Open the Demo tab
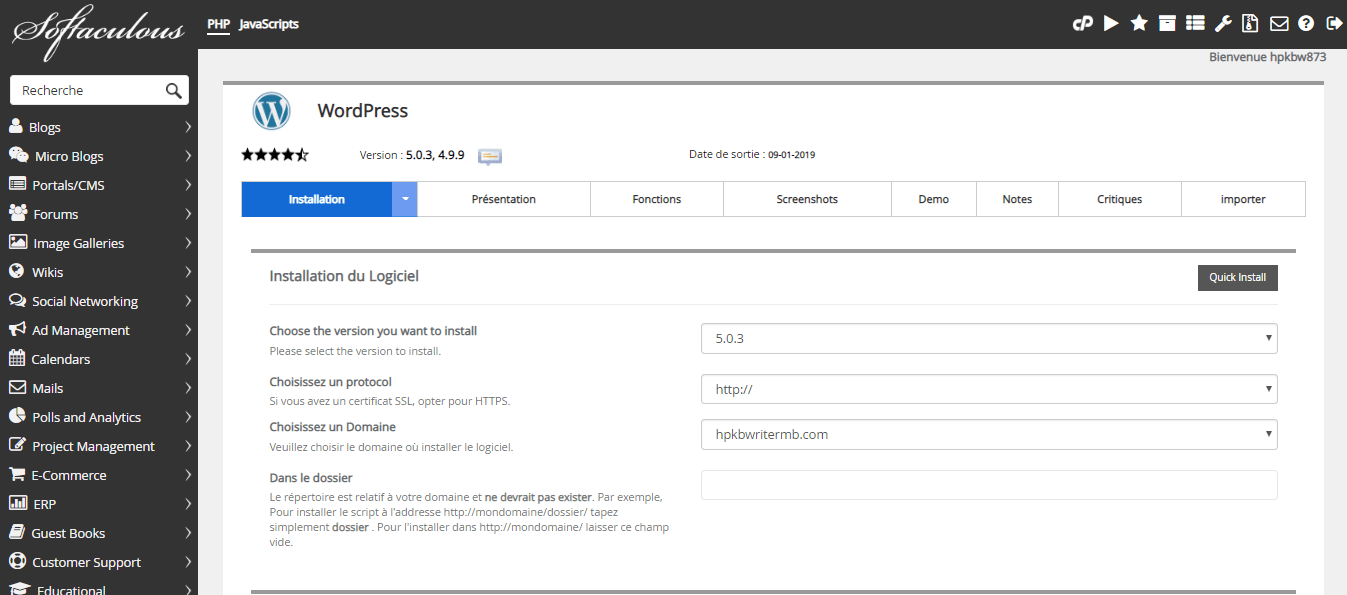The image size is (1347, 595). pos(934,199)
